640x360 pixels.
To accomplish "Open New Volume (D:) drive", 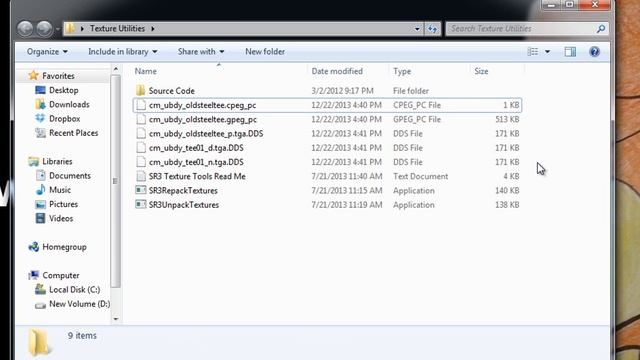I will pos(79,304).
